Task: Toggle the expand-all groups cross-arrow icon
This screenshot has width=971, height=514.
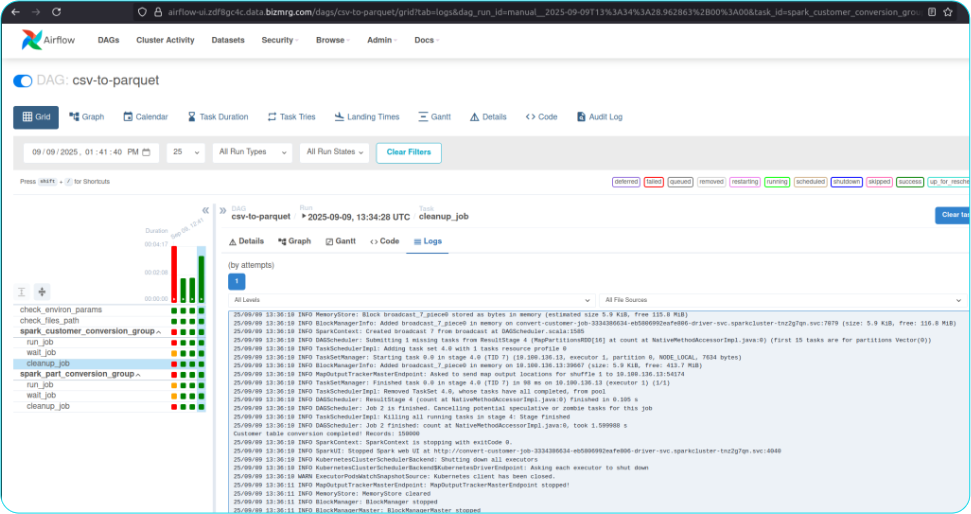Action: 42,292
